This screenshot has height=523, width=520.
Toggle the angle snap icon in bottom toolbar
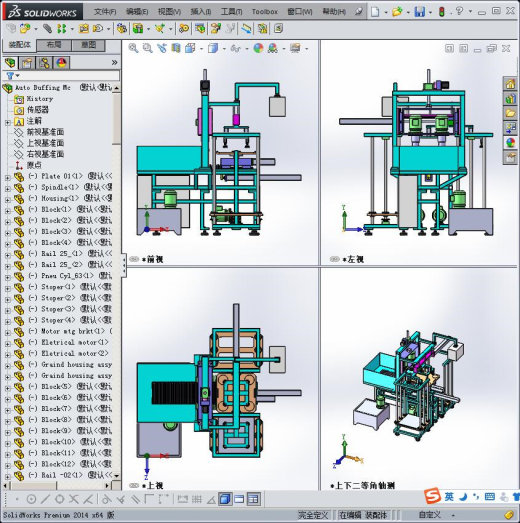pyautogui.click(x=211, y=499)
